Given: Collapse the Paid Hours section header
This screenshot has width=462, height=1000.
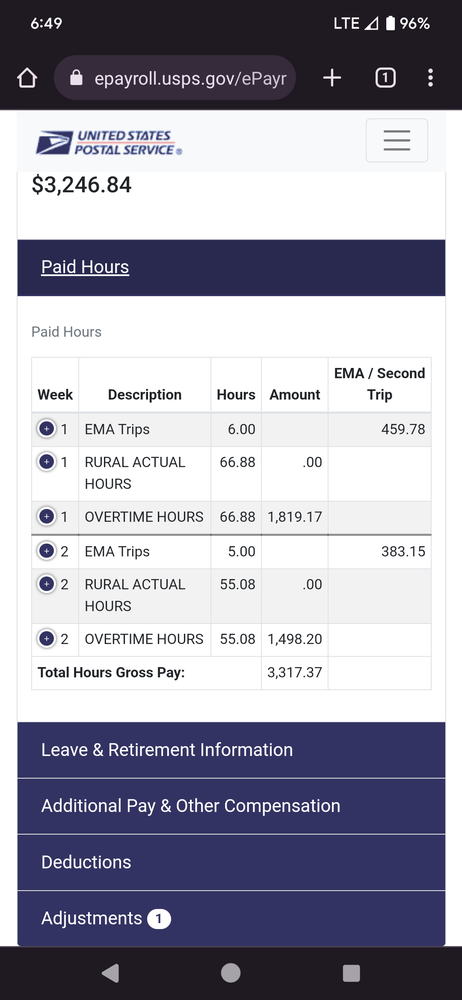Looking at the screenshot, I should [x=231, y=267].
